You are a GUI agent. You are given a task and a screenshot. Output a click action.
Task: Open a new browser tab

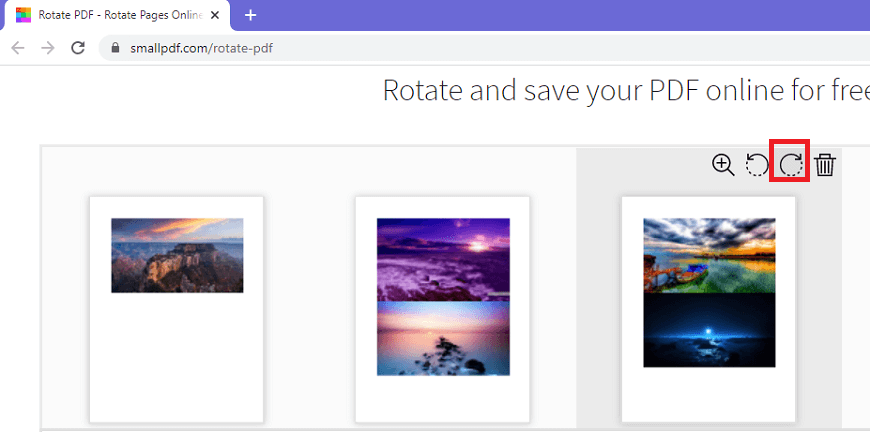pyautogui.click(x=250, y=16)
